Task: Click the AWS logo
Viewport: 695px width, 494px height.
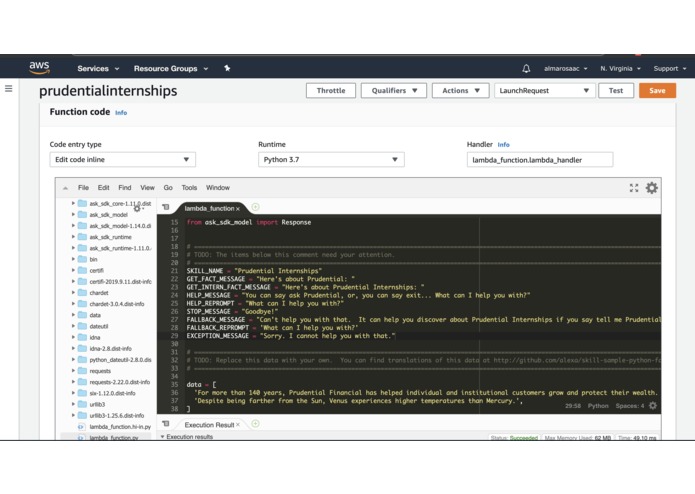Action: (39, 68)
